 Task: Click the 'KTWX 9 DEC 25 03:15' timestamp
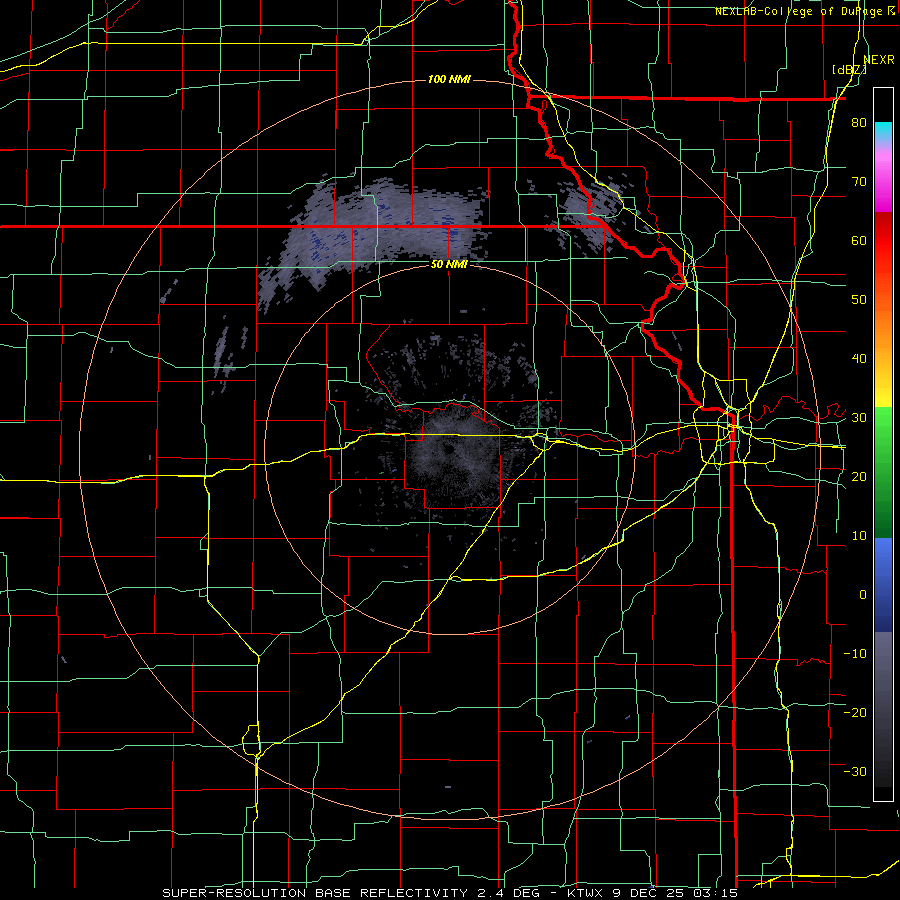[653, 893]
